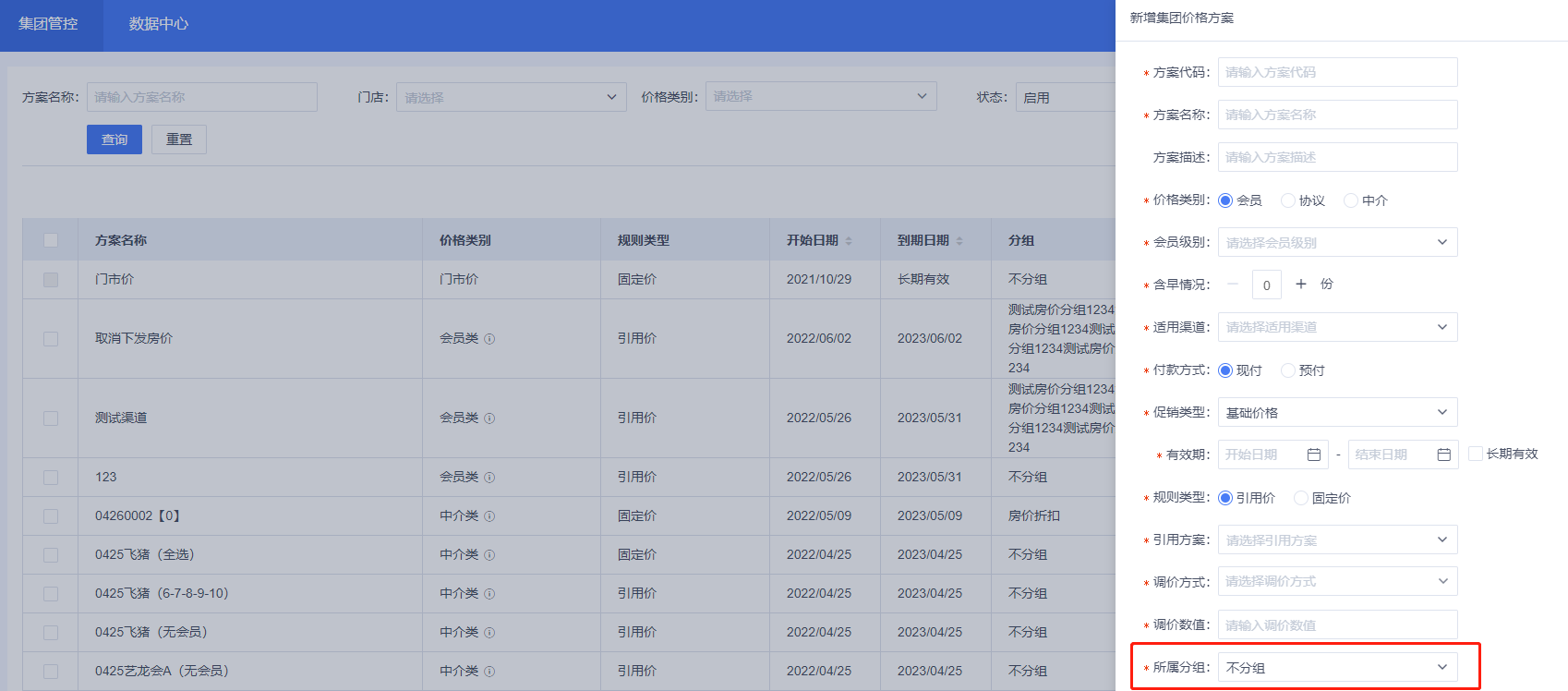Click the 重置 button
The height and width of the screenshot is (691, 1568).
179,139
